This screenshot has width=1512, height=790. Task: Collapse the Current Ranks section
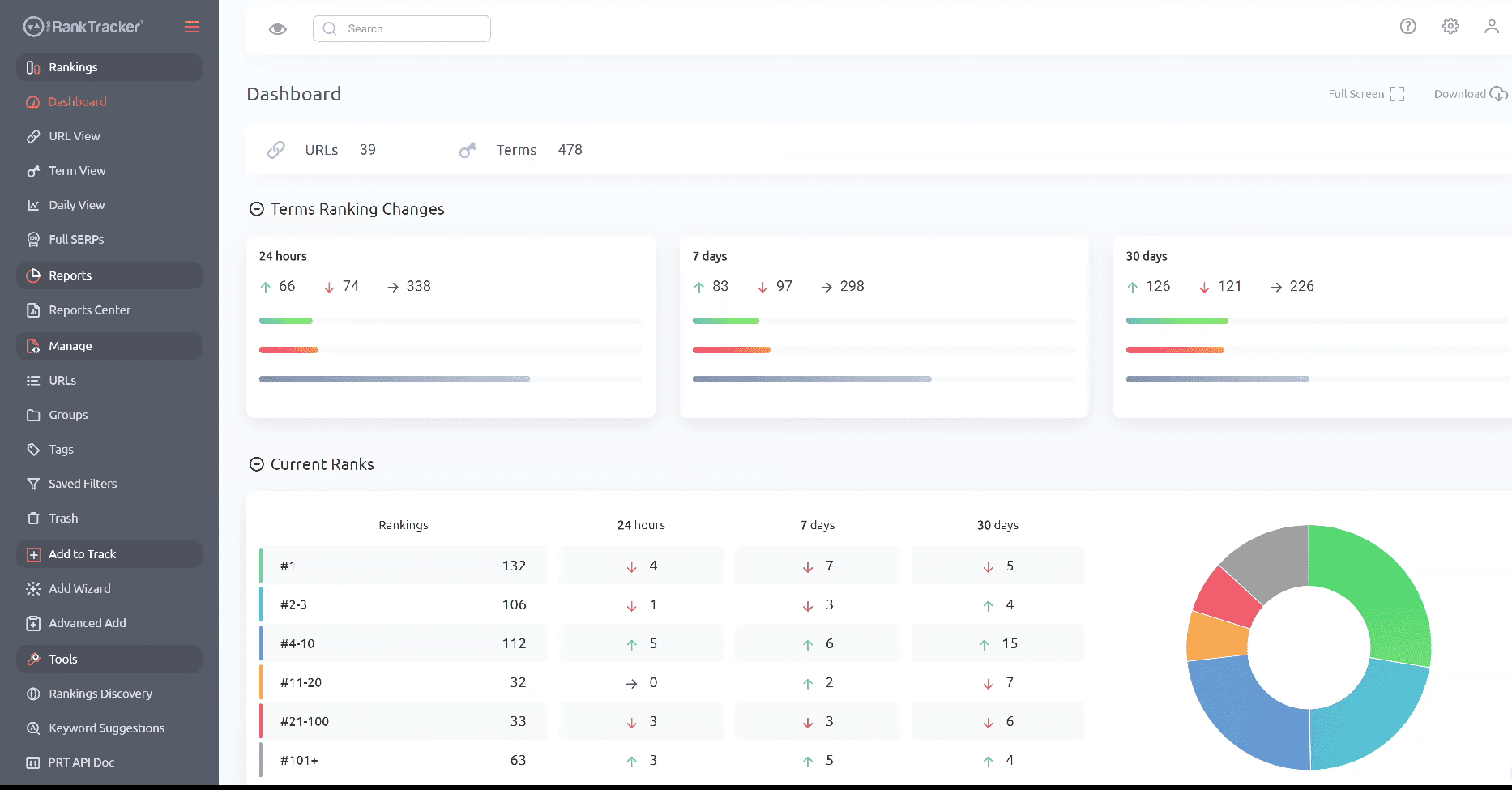(256, 464)
